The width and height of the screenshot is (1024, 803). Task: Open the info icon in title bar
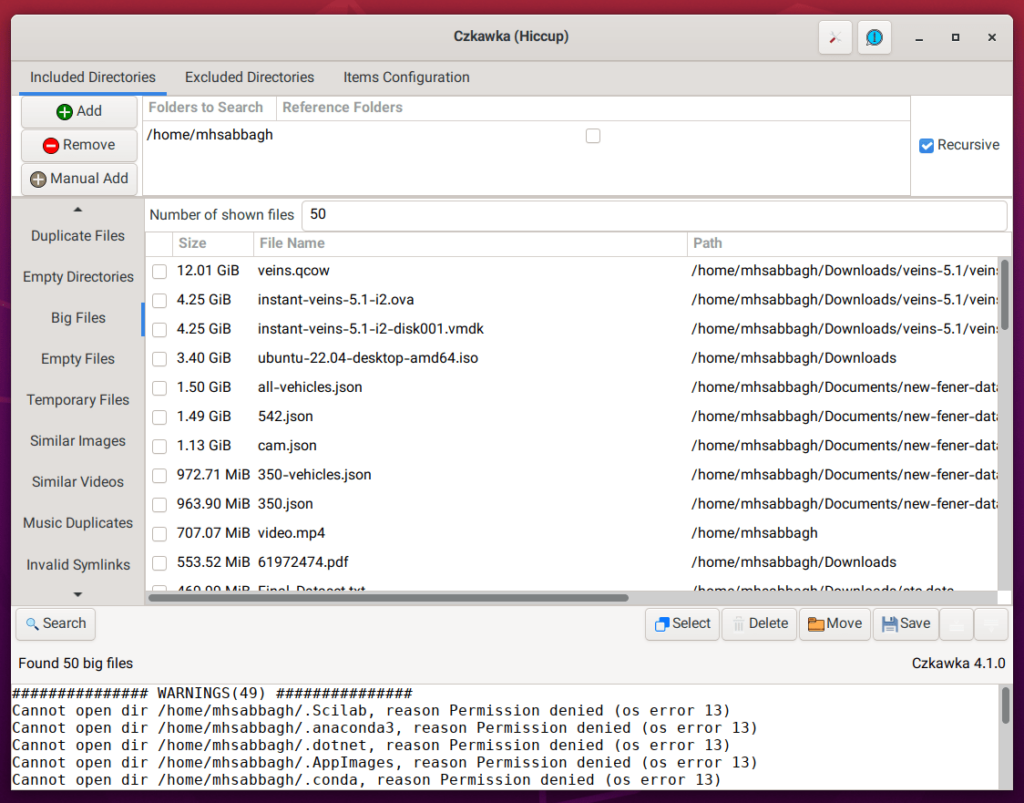(x=874, y=37)
